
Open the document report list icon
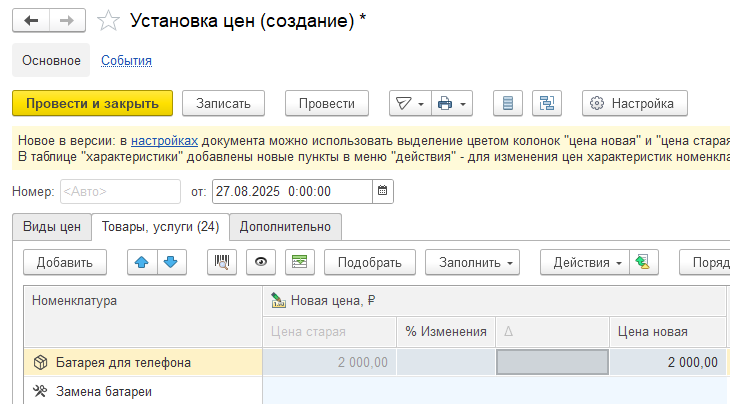pyautogui.click(x=508, y=103)
